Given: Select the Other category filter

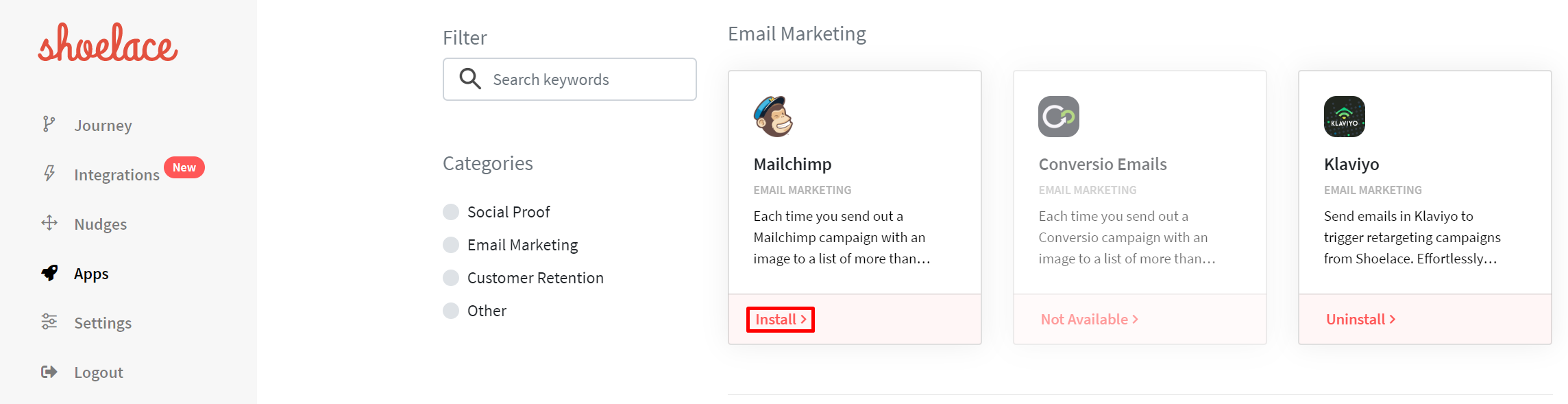Looking at the screenshot, I should tap(451, 311).
